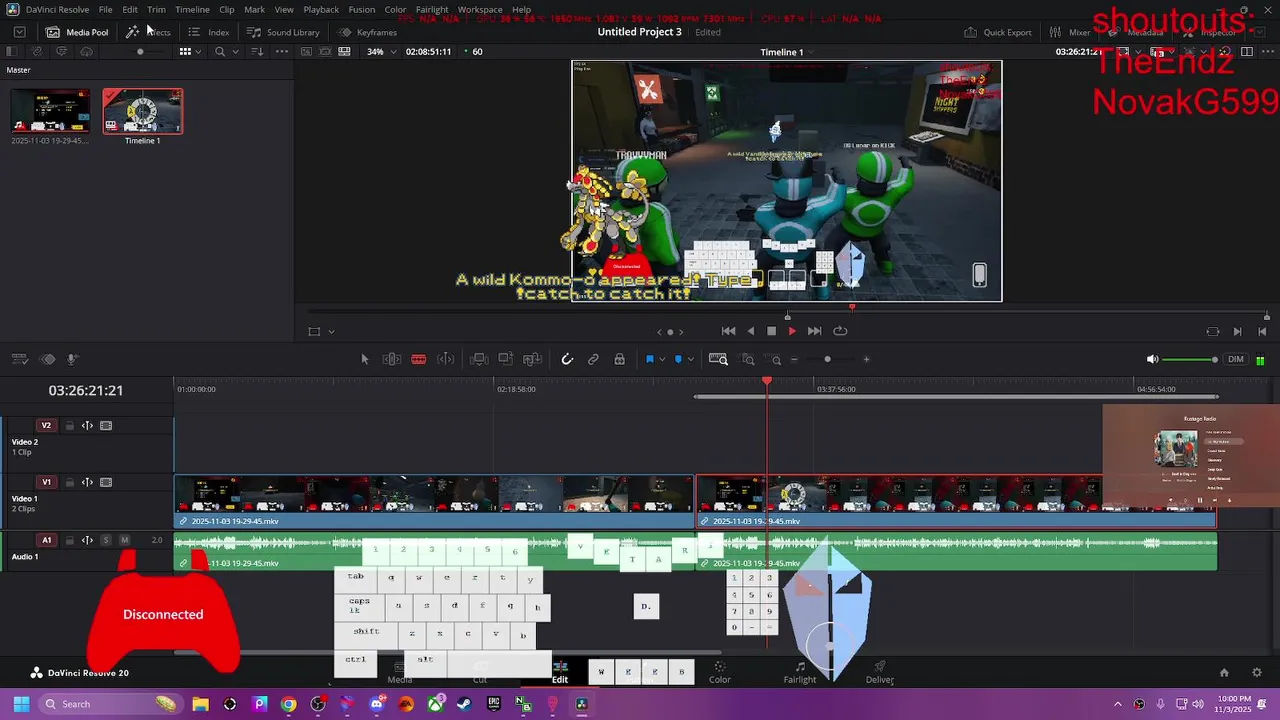Toggle timeline Snapping magnet icon
Image resolution: width=1280 pixels, height=720 pixels.
567,359
